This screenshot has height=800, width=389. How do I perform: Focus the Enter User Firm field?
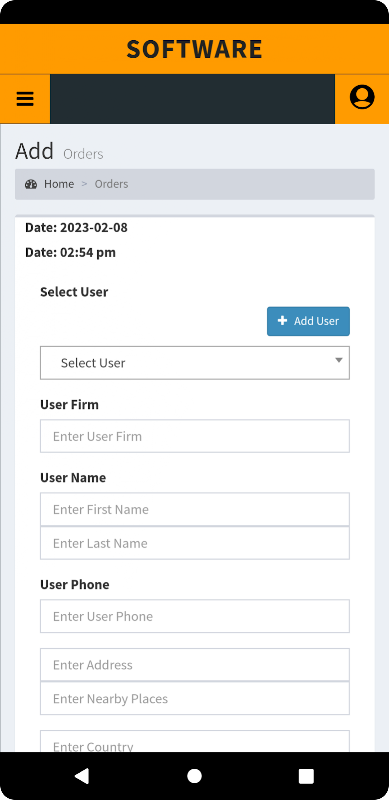point(195,436)
